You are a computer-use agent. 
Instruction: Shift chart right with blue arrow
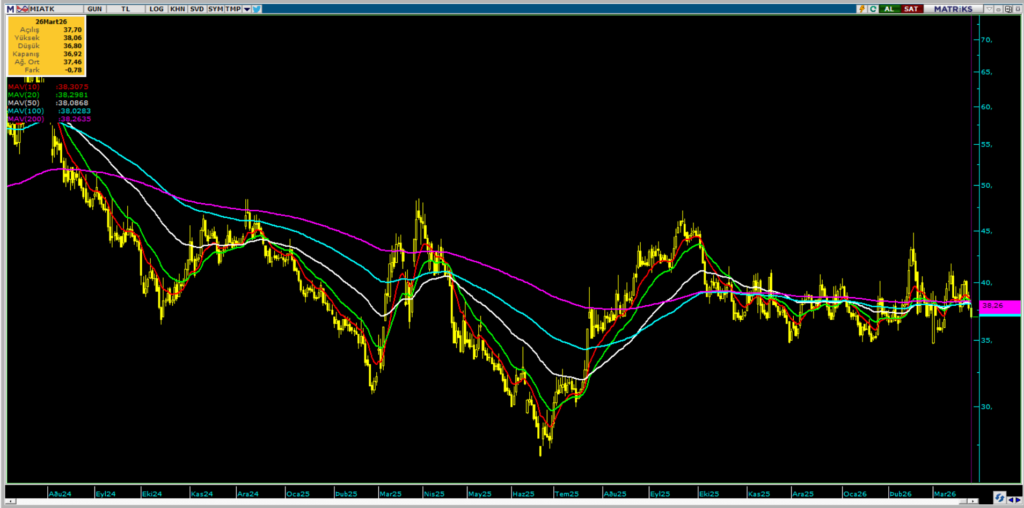[x=1017, y=500]
